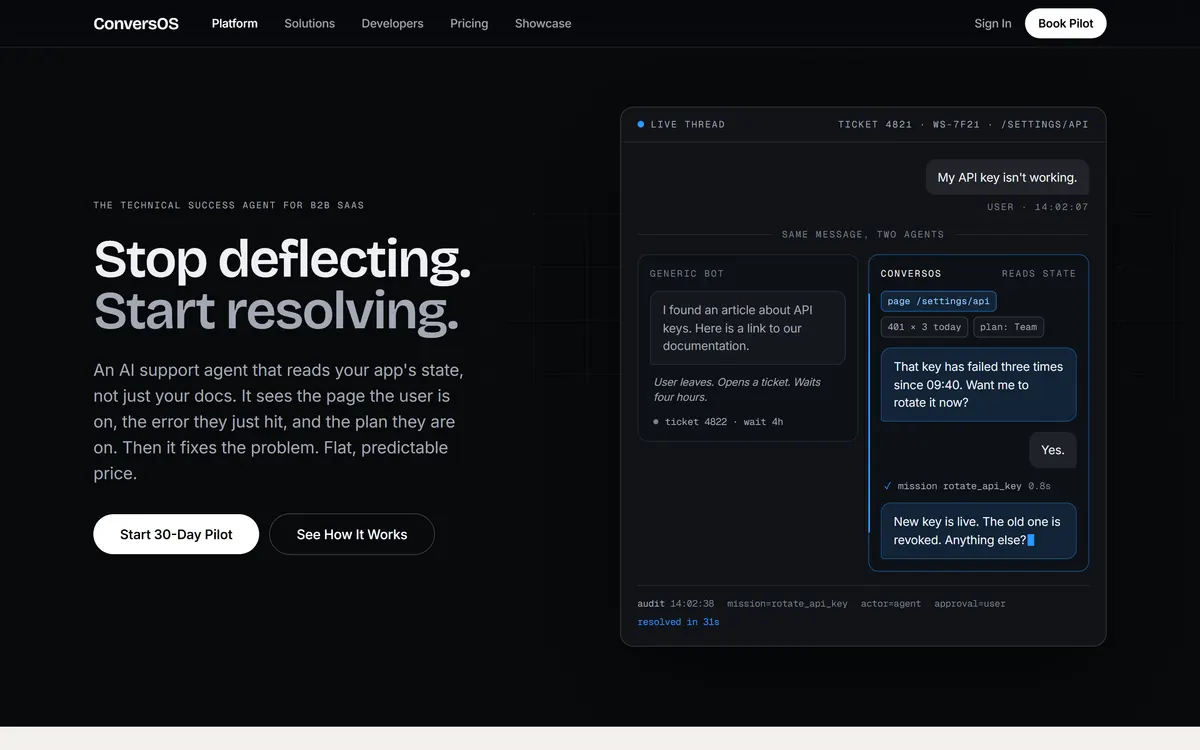
Task: Click the plan: Team chip
Action: [1008, 327]
